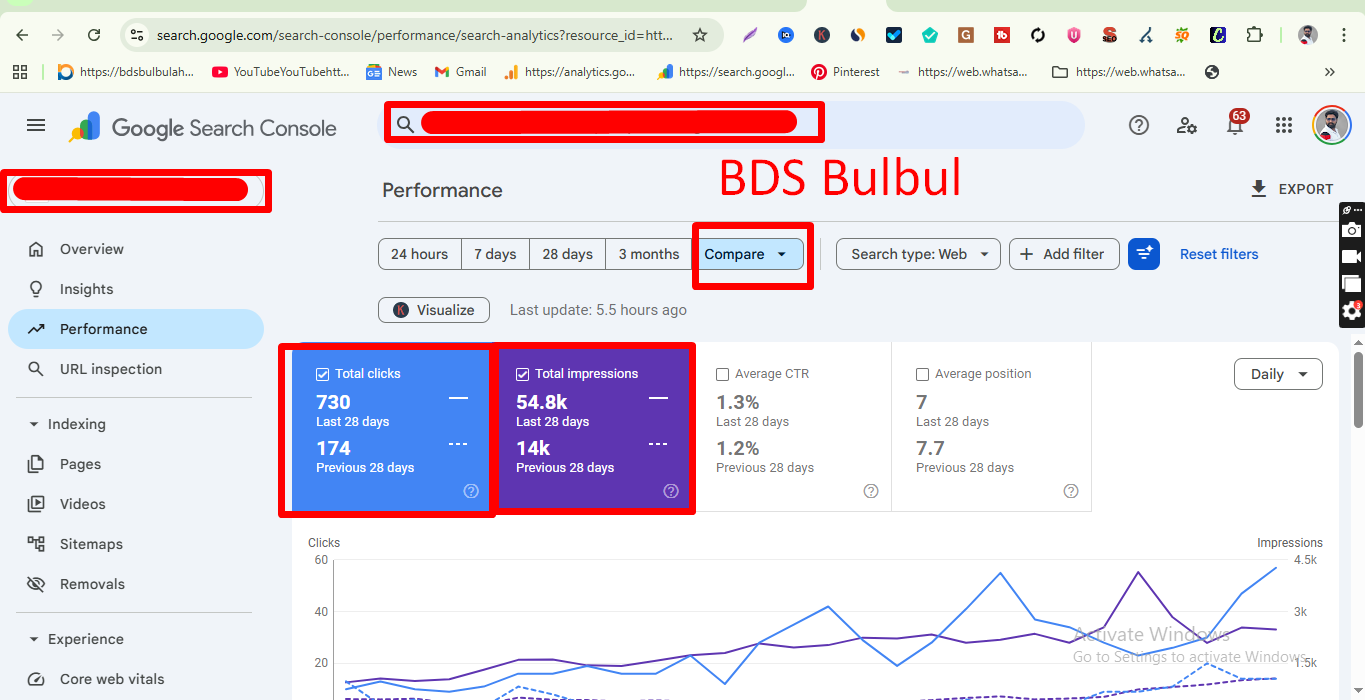This screenshot has height=700, width=1365.
Task: Open Insights in the sidebar
Action: (x=136, y=289)
